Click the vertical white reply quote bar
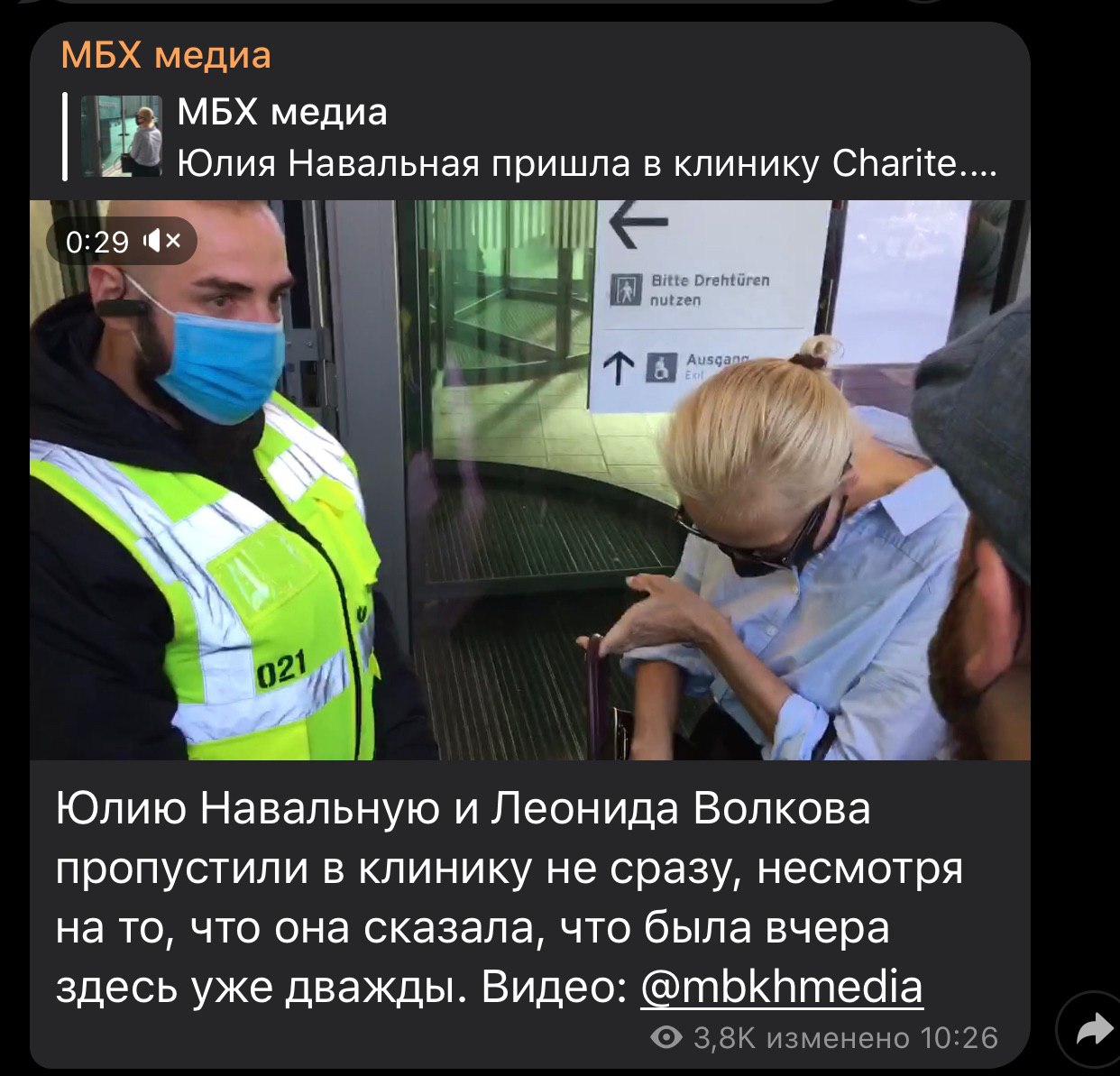The height and width of the screenshot is (1076, 1120). coord(65,136)
